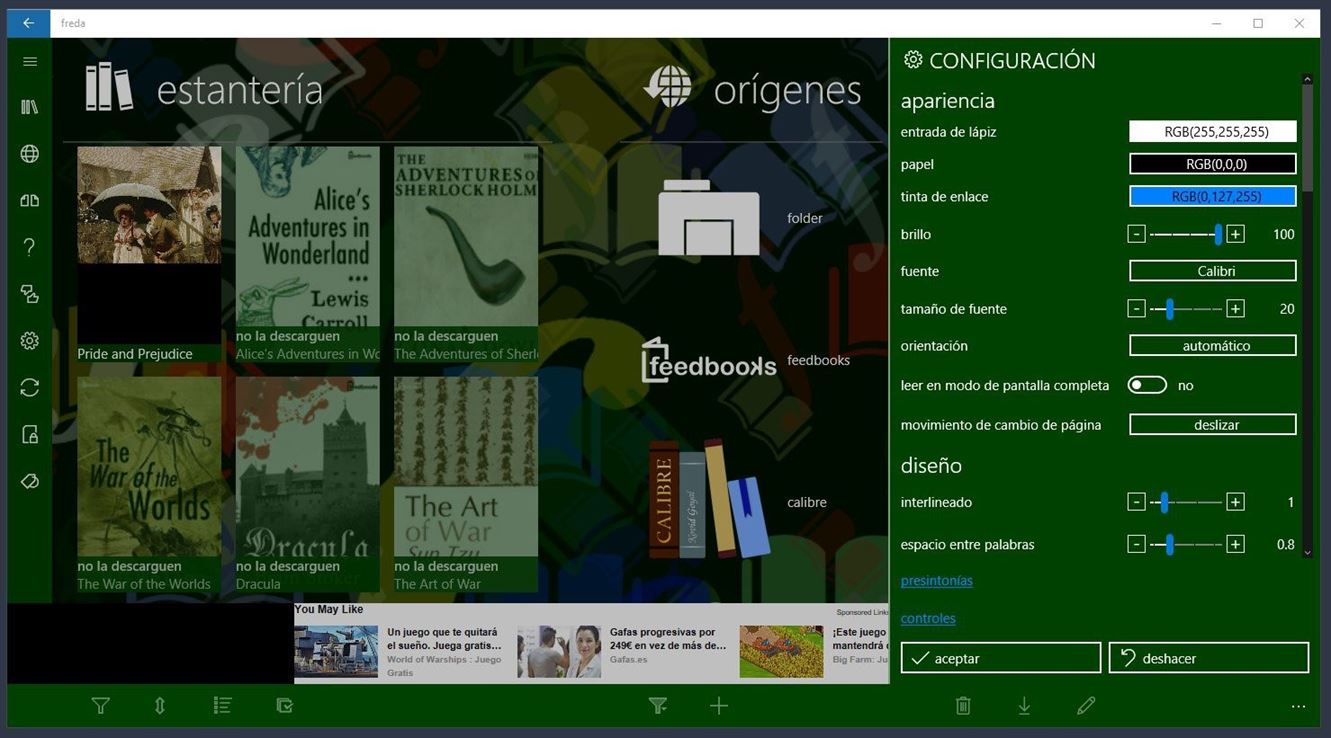
Task: Open the feedbooks source logo
Action: click(x=708, y=360)
